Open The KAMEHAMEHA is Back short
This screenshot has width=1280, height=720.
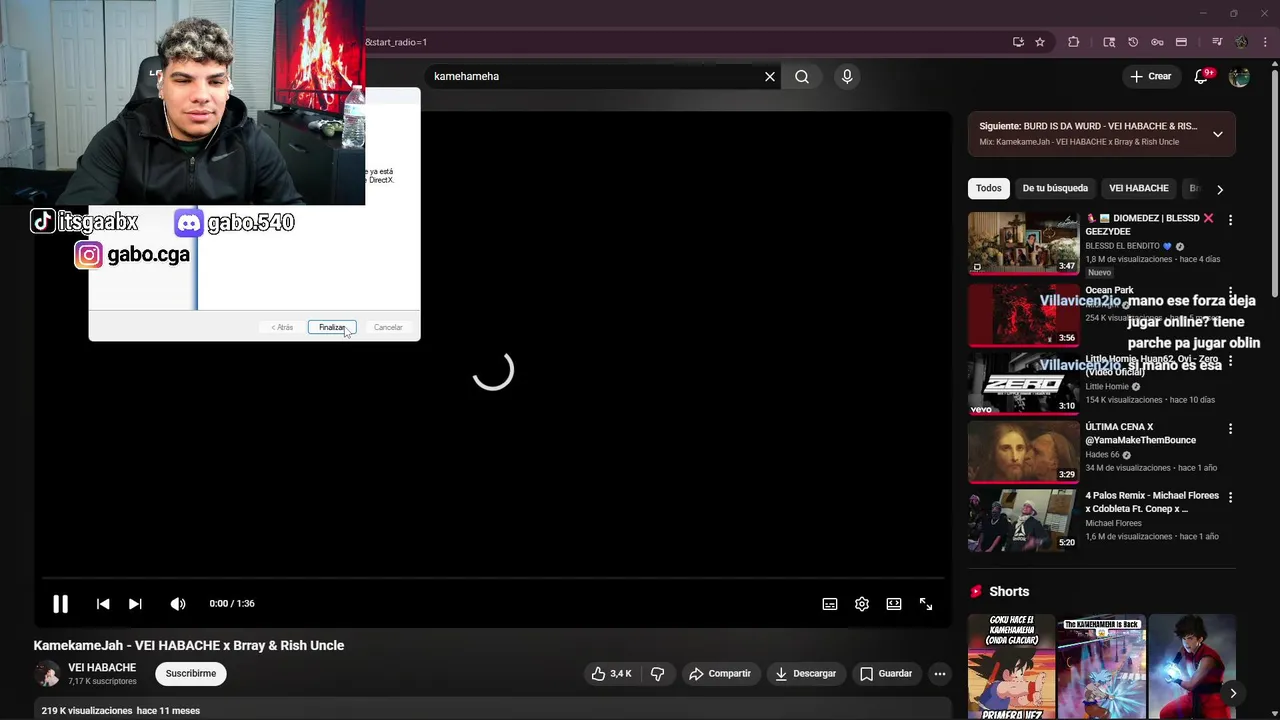[x=1101, y=666]
